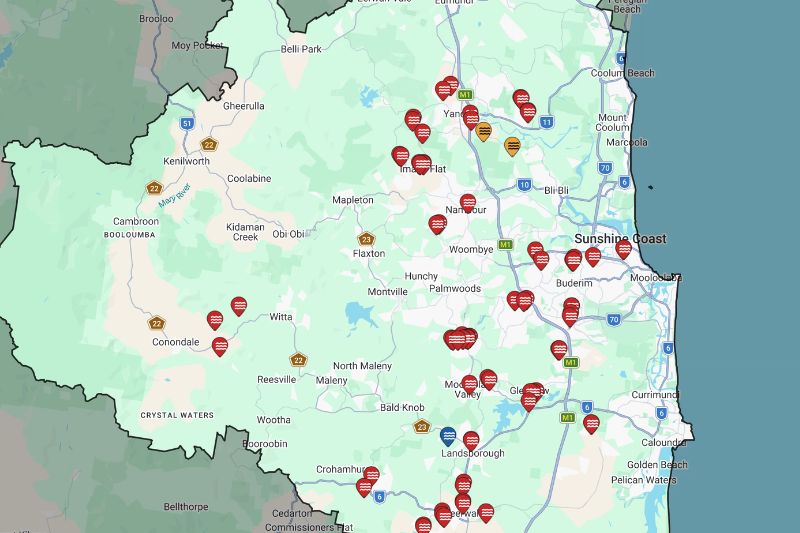800x533 pixels.
Task: Select the Maleny town label
Action: (331, 380)
